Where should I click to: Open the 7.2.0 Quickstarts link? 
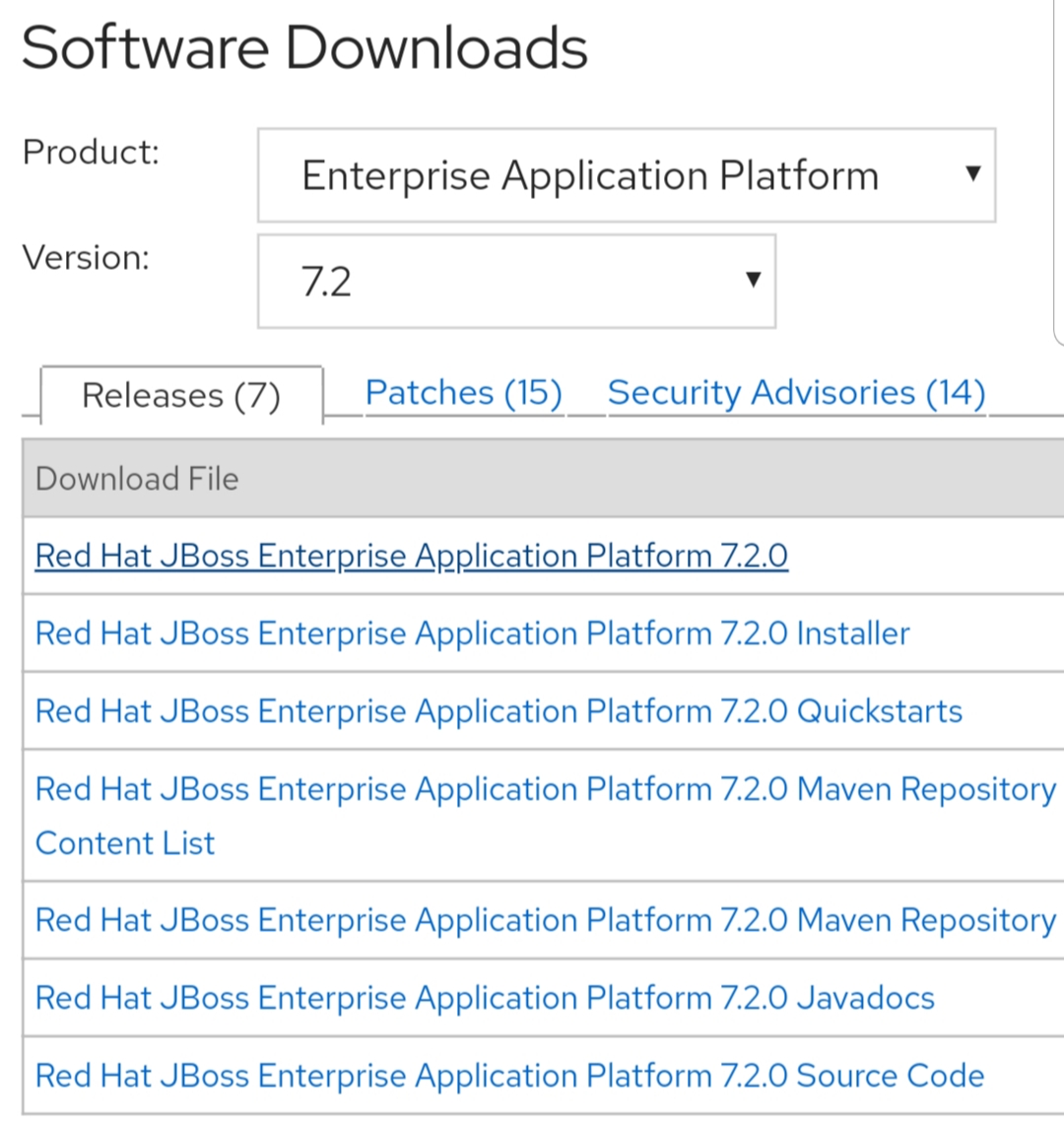[x=499, y=711]
